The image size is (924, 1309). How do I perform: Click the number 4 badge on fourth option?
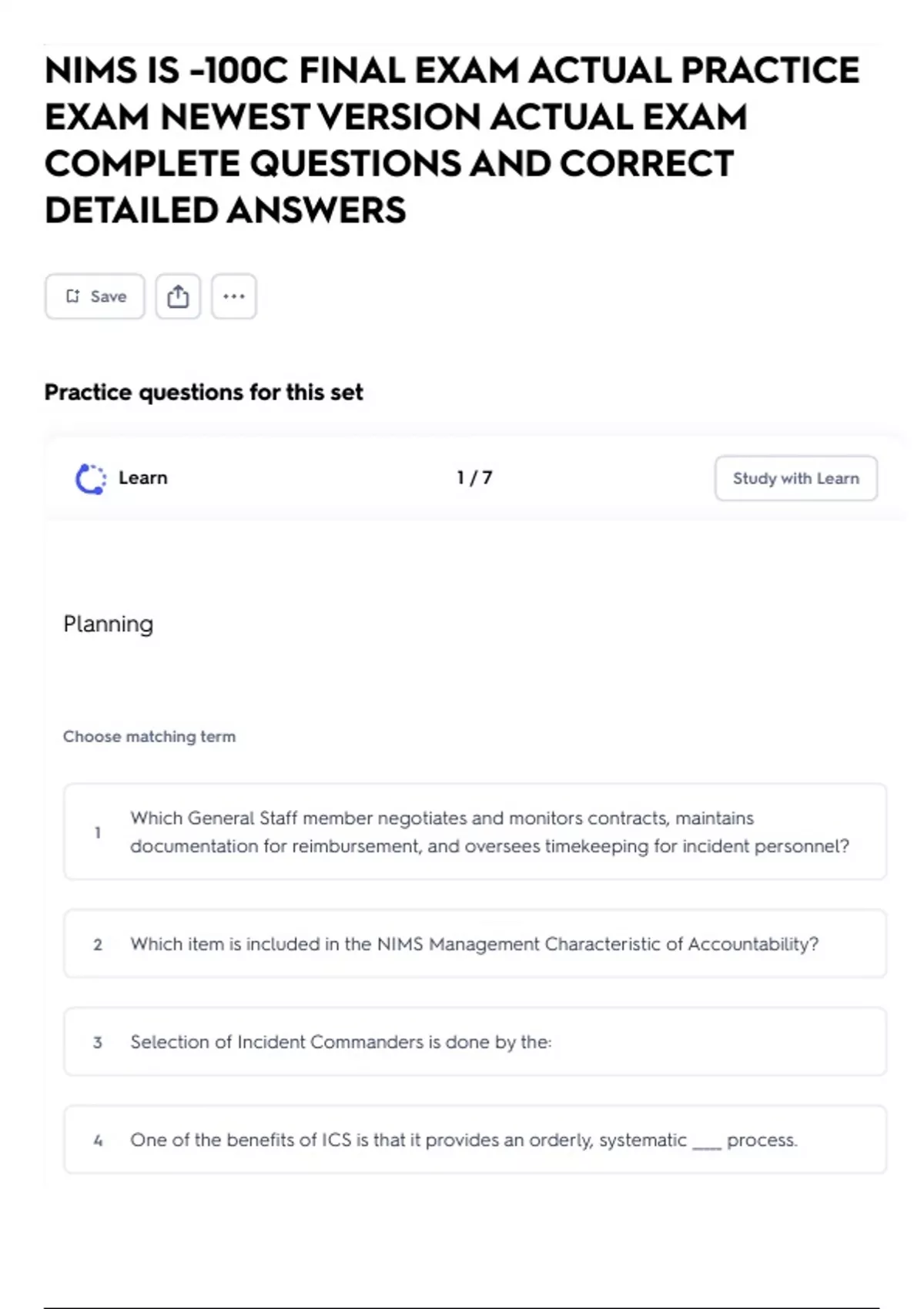pyautogui.click(x=98, y=1140)
